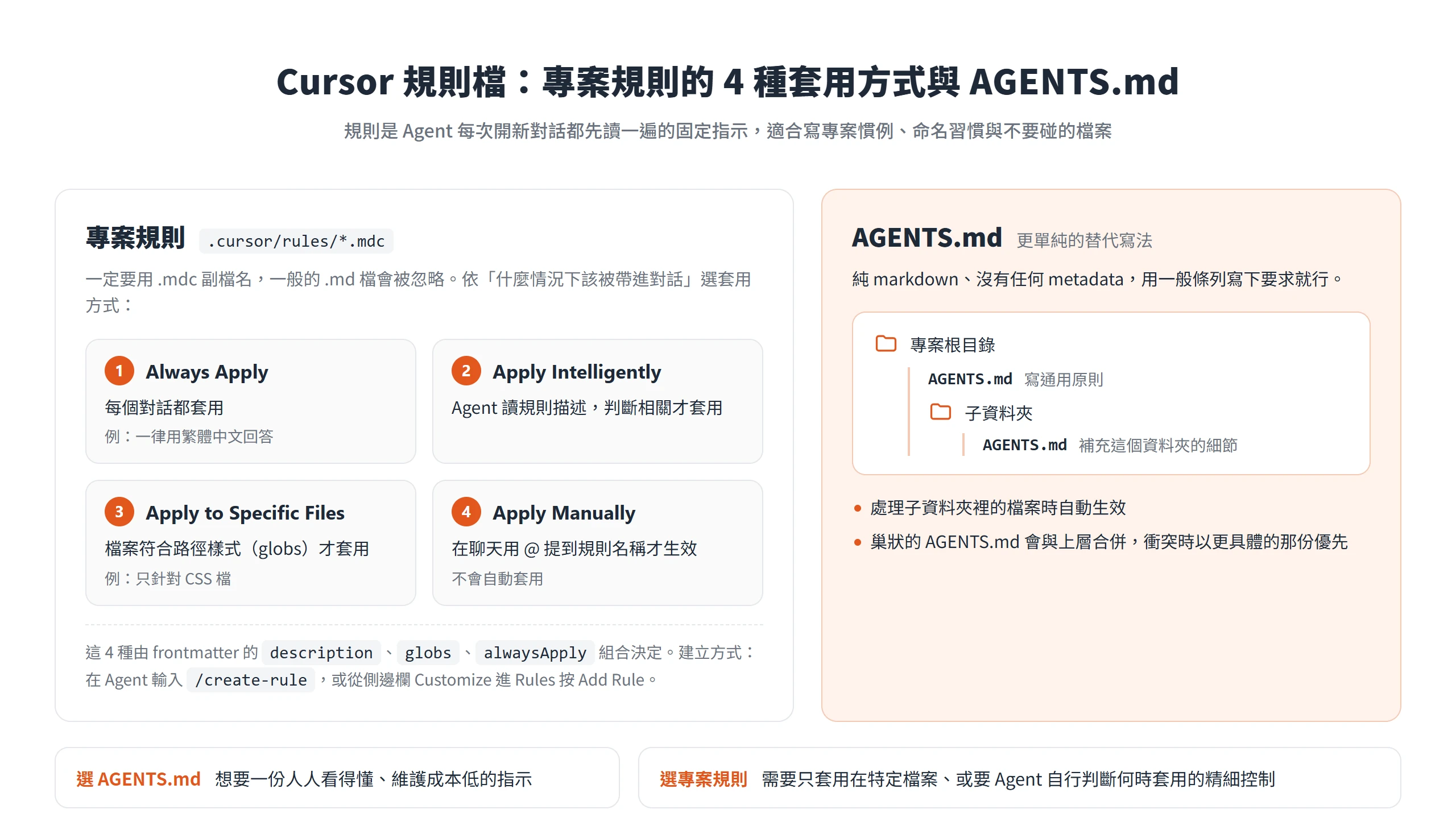This screenshot has height=822, width=1456.
Task: Select the Apply to Specific Files title
Action: [245, 513]
